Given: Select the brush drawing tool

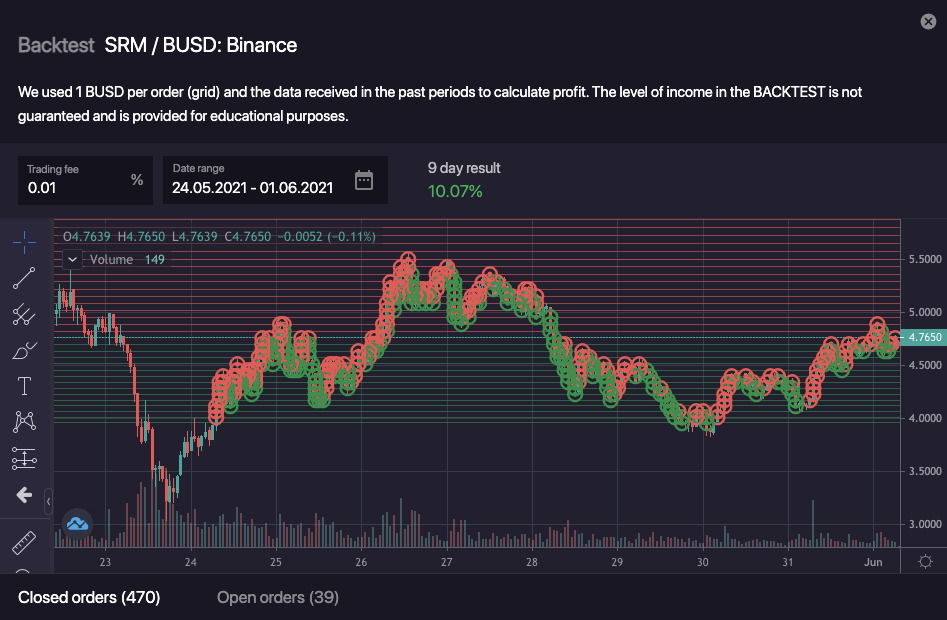Looking at the screenshot, I should (25, 350).
